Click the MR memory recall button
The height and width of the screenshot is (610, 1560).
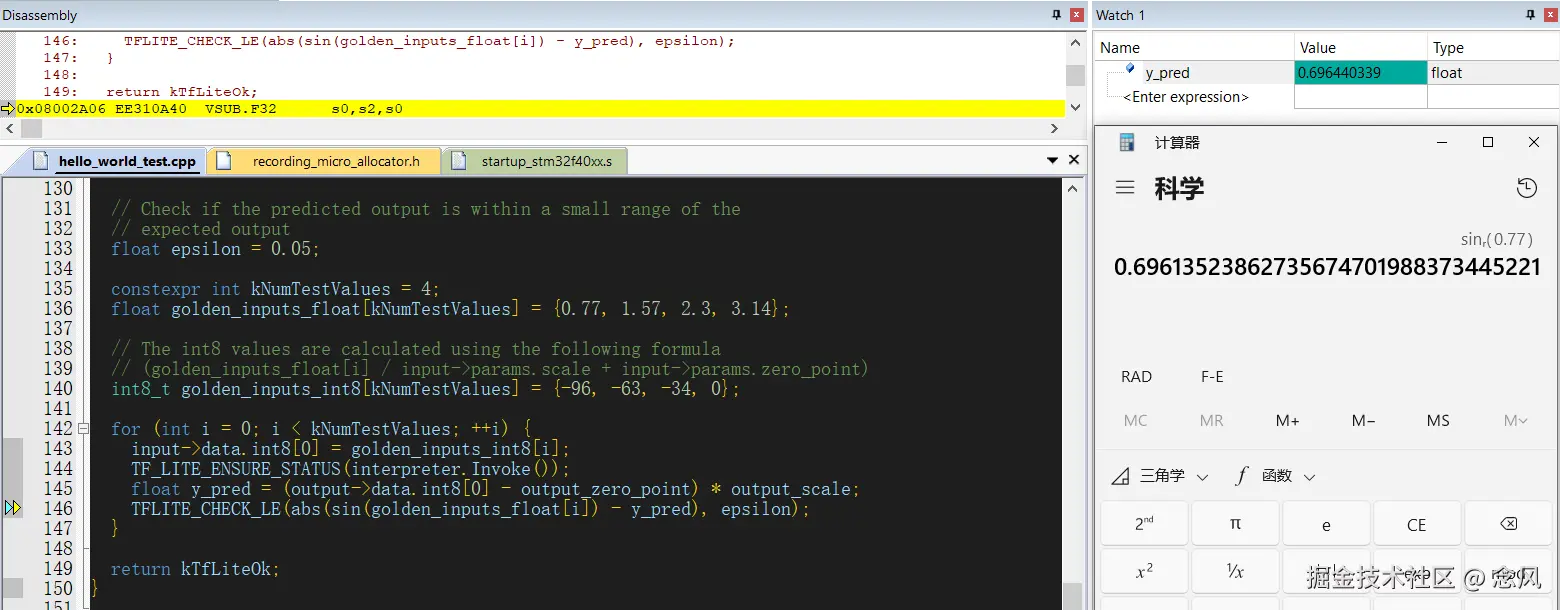click(x=1212, y=421)
